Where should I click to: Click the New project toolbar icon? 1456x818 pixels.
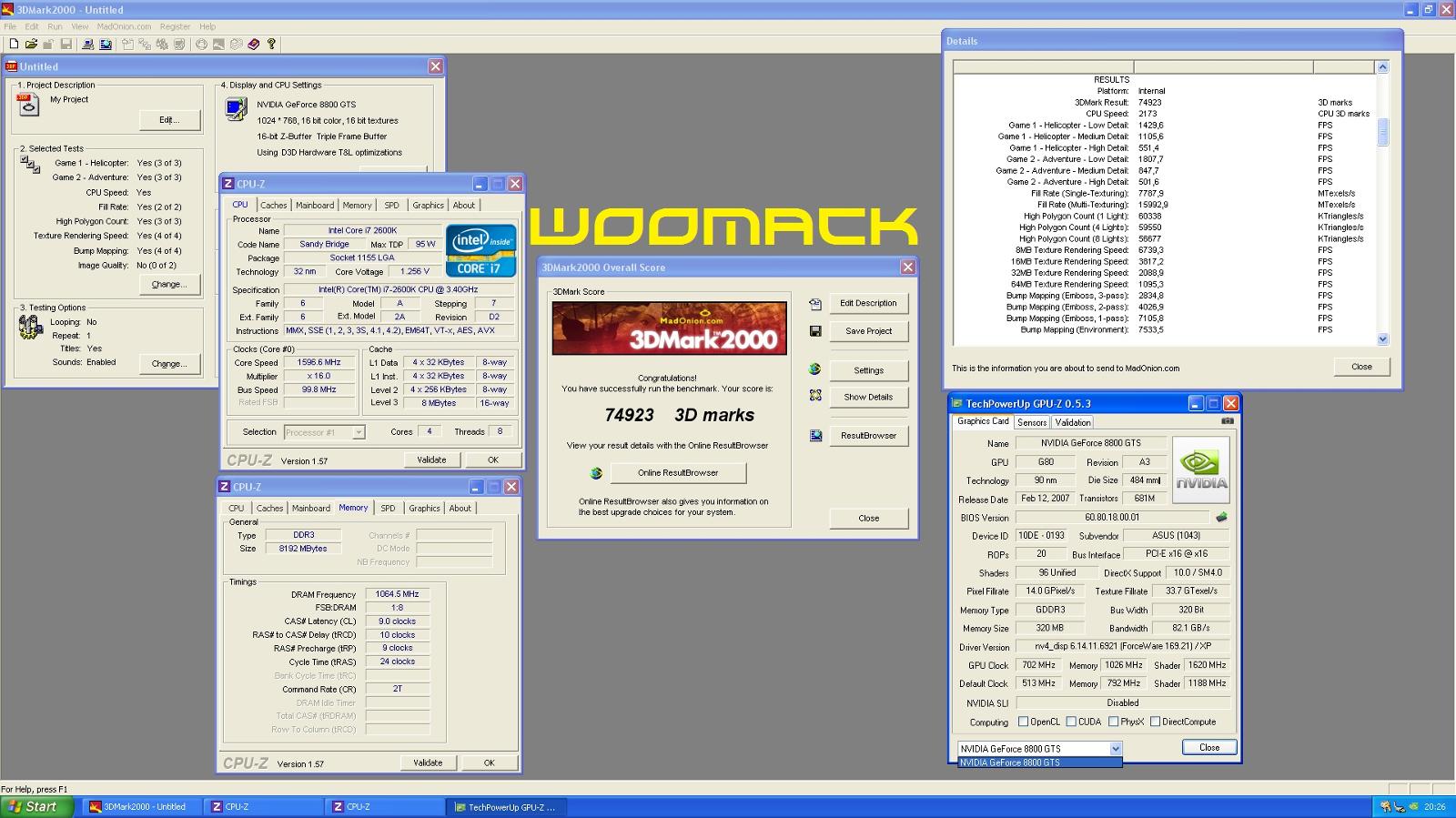14,44
